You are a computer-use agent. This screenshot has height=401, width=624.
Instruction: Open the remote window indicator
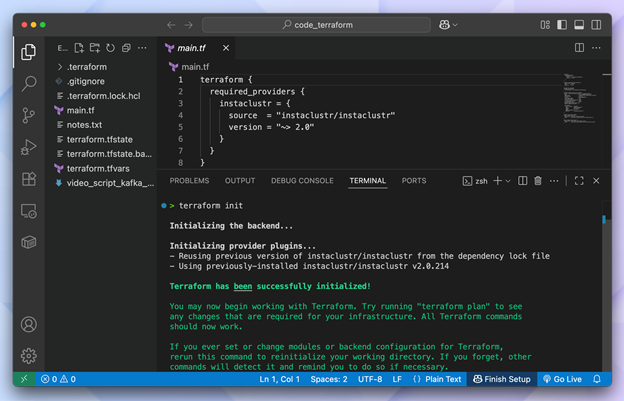click(24, 379)
